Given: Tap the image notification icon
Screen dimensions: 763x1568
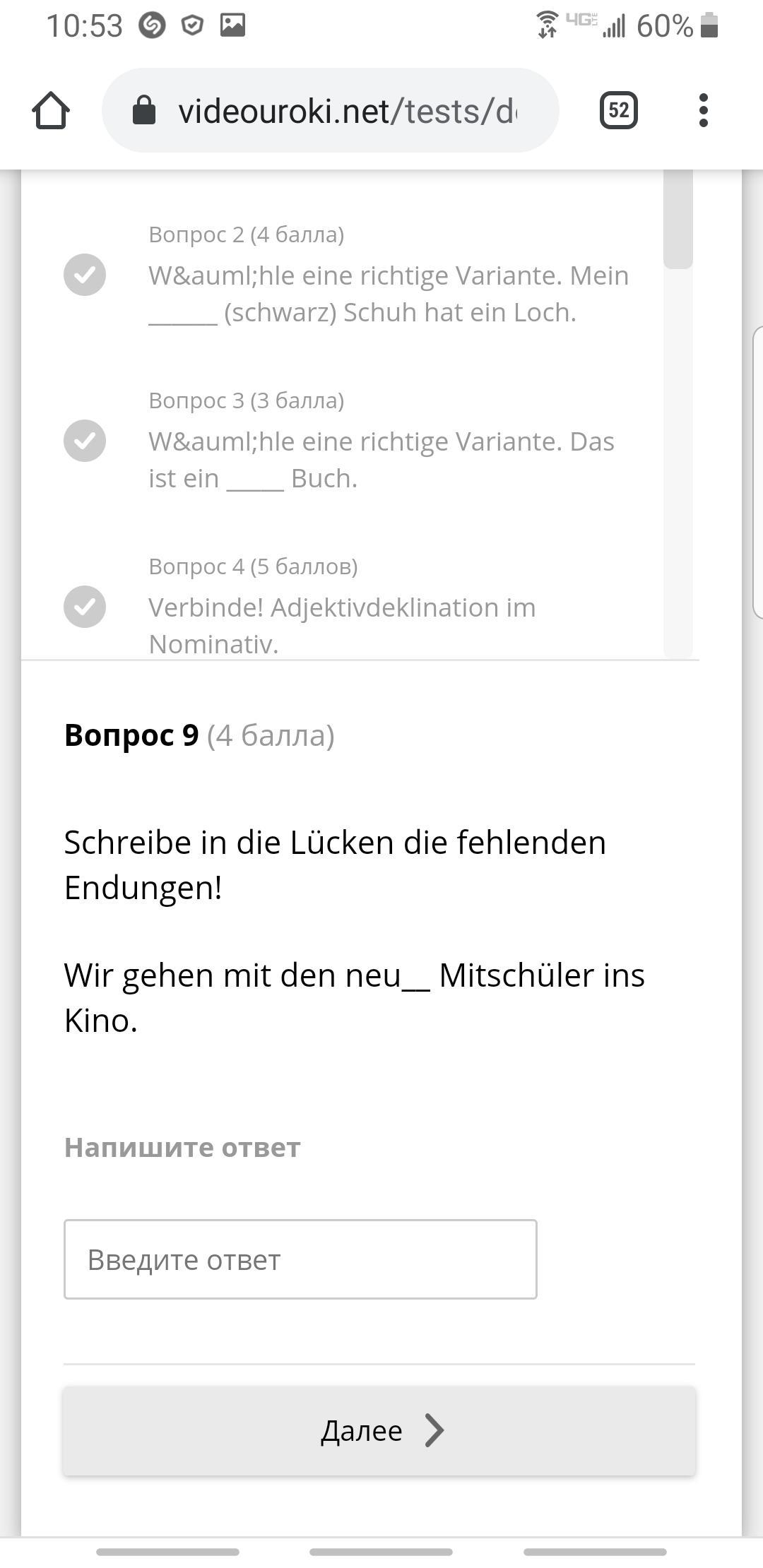Looking at the screenshot, I should click(232, 26).
